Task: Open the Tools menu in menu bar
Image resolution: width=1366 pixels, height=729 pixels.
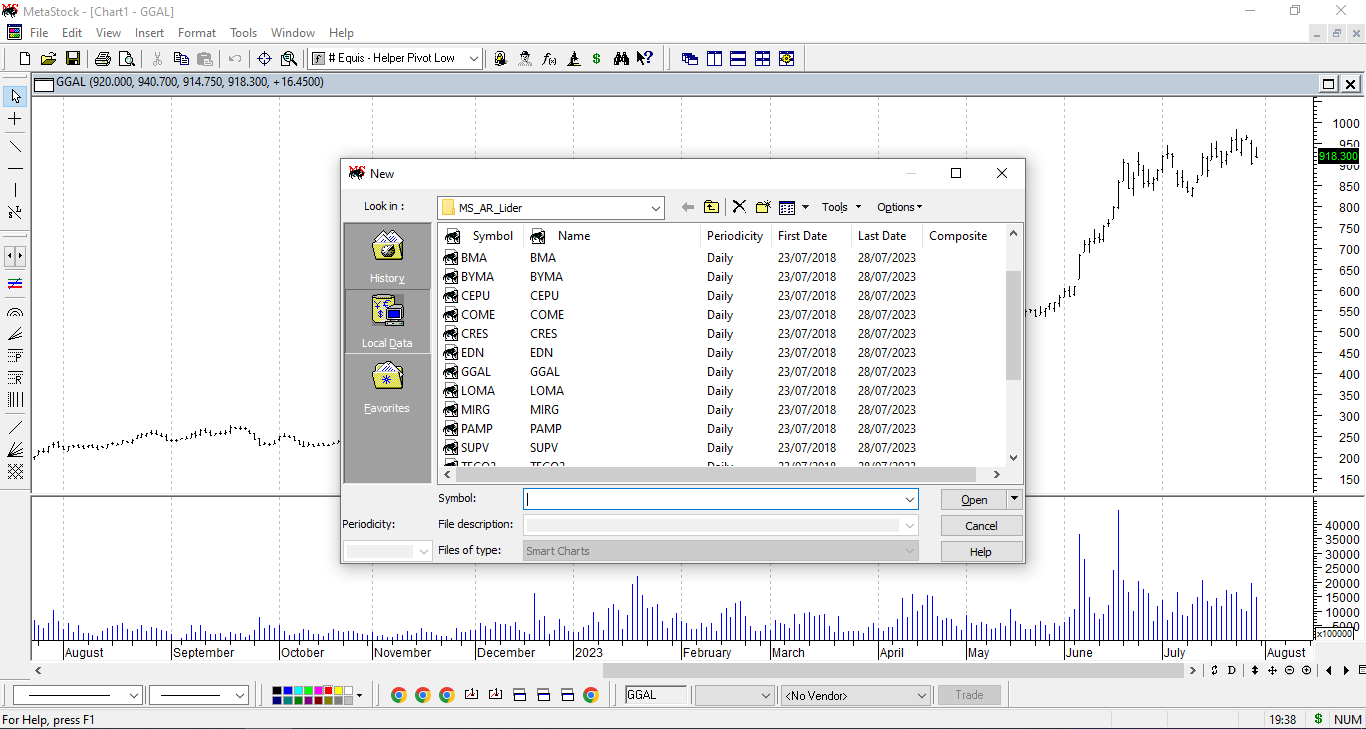Action: tap(243, 33)
